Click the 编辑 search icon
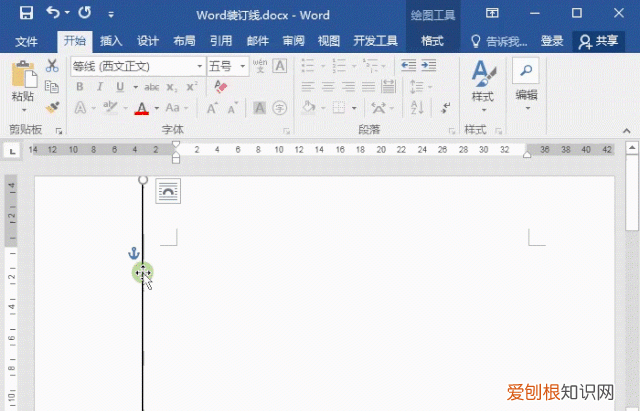 (526, 70)
